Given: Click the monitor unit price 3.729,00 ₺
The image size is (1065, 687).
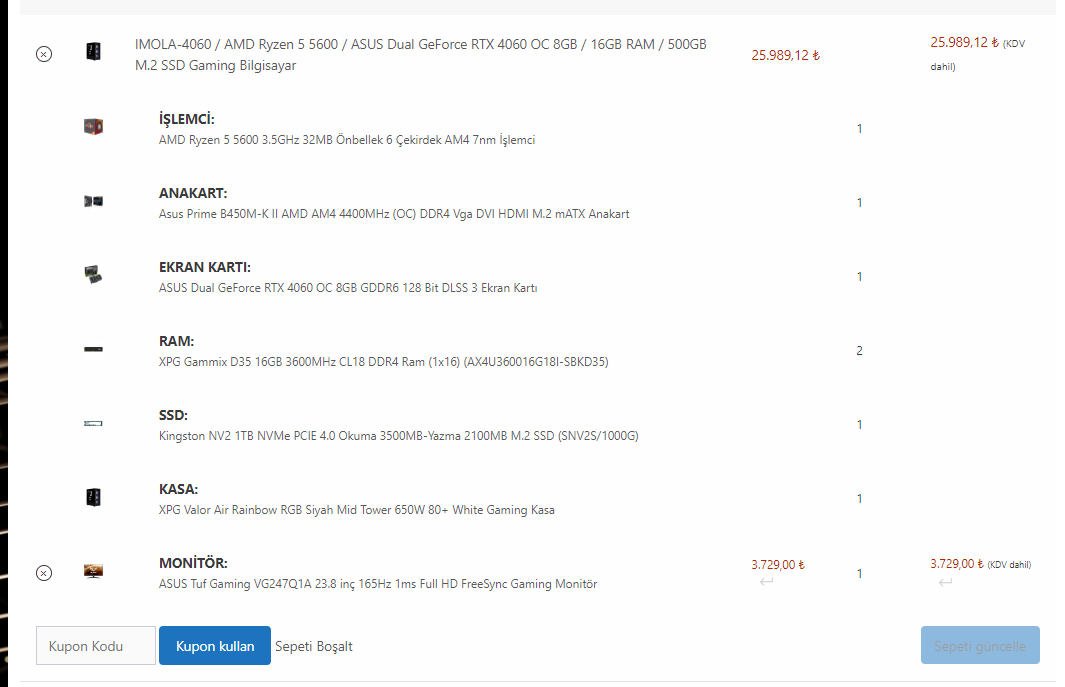Looking at the screenshot, I should [x=778, y=565].
